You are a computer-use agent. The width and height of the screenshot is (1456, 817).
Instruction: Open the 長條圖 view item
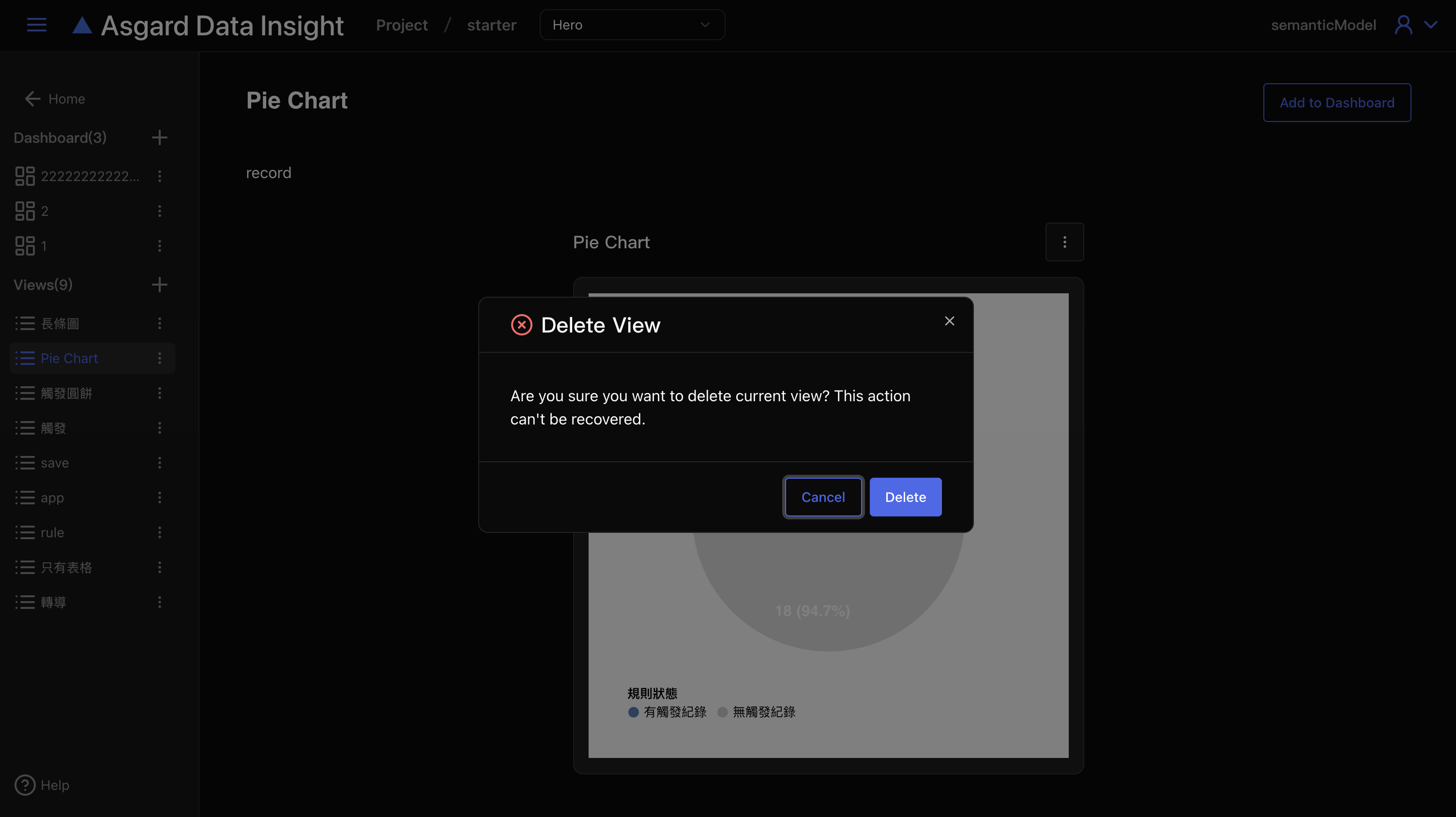60,323
